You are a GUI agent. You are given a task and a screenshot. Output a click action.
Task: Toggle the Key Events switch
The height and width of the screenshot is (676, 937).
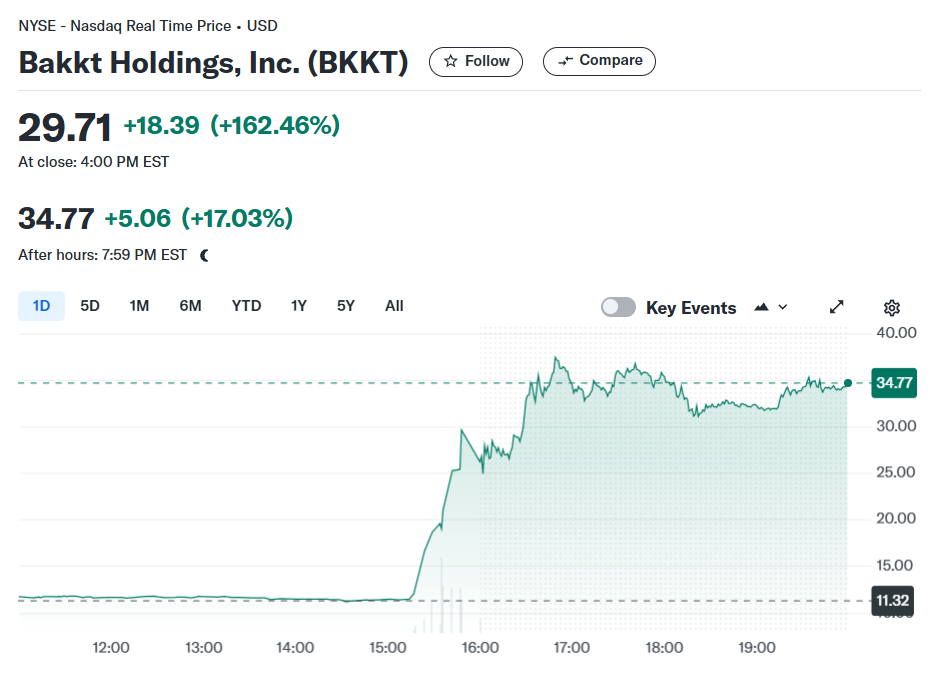618,307
